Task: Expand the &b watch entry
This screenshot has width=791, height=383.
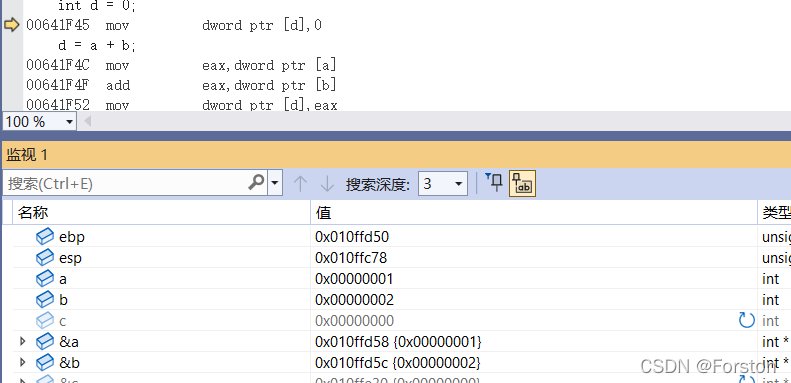Action: 22,362
